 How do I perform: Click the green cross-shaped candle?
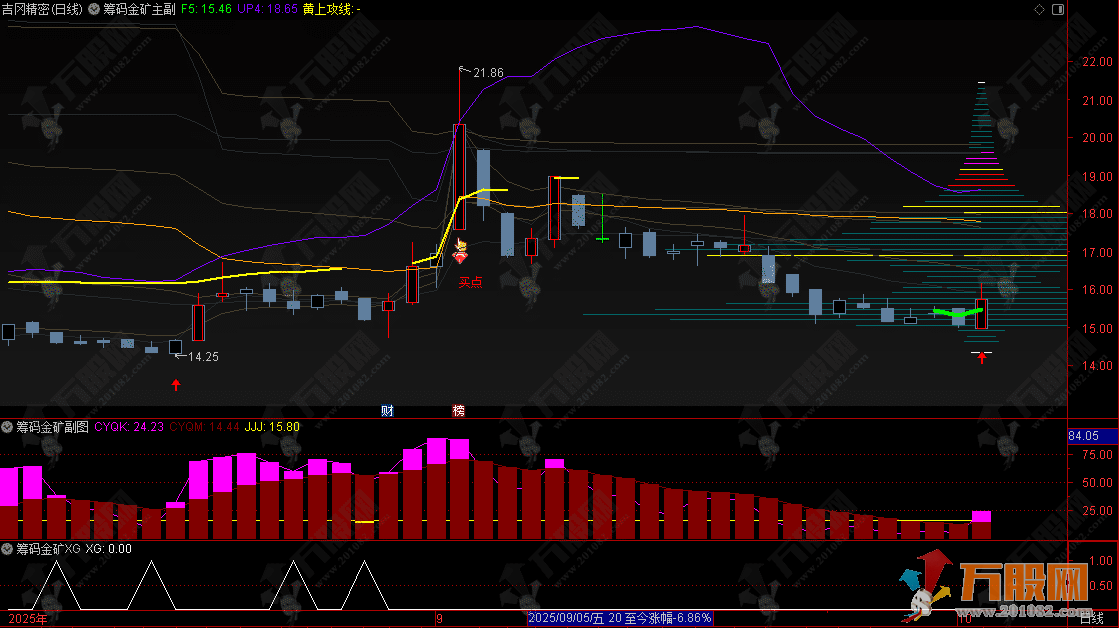tap(603, 238)
